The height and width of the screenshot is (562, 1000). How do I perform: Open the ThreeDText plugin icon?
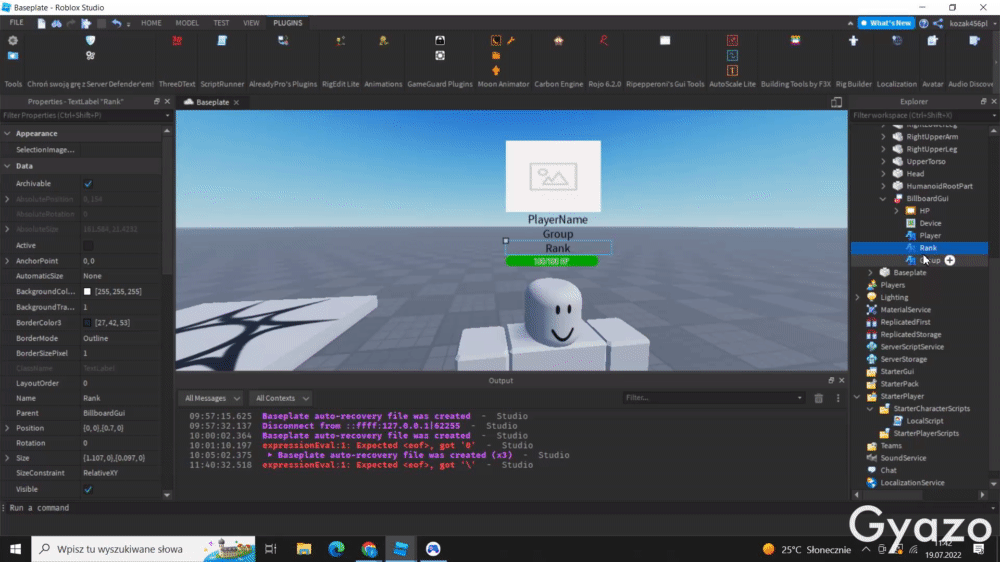pyautogui.click(x=177, y=41)
